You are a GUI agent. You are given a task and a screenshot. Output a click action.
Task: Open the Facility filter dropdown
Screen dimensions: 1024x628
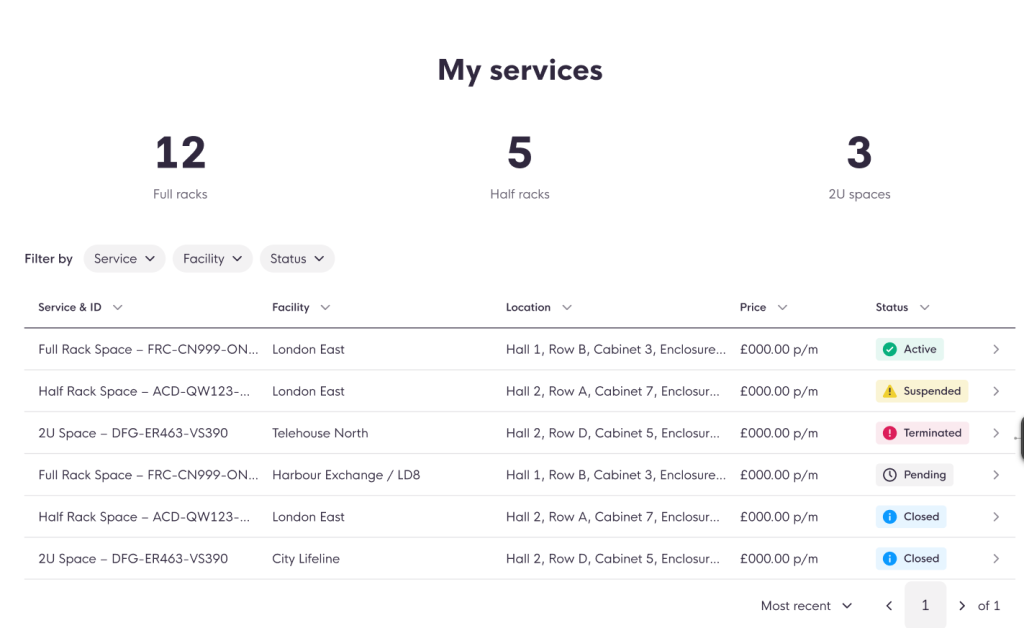pos(212,259)
